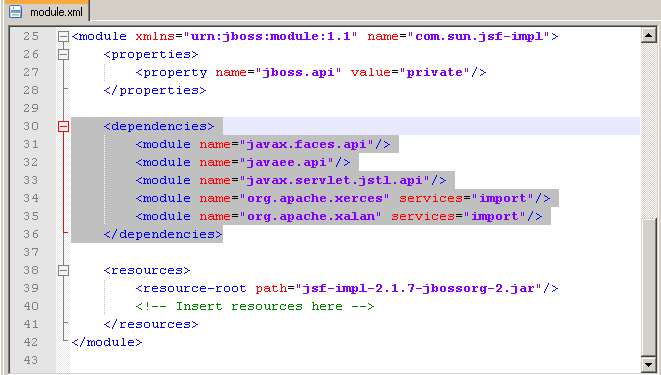Click the "jboss.api" property name value

298,72
